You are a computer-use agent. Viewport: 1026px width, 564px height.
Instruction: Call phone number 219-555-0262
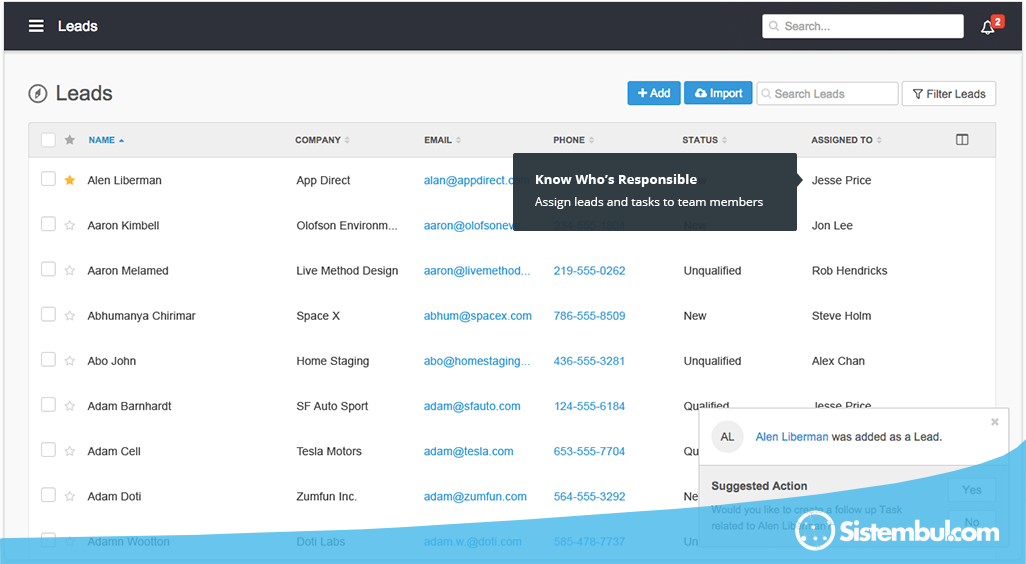coord(590,270)
